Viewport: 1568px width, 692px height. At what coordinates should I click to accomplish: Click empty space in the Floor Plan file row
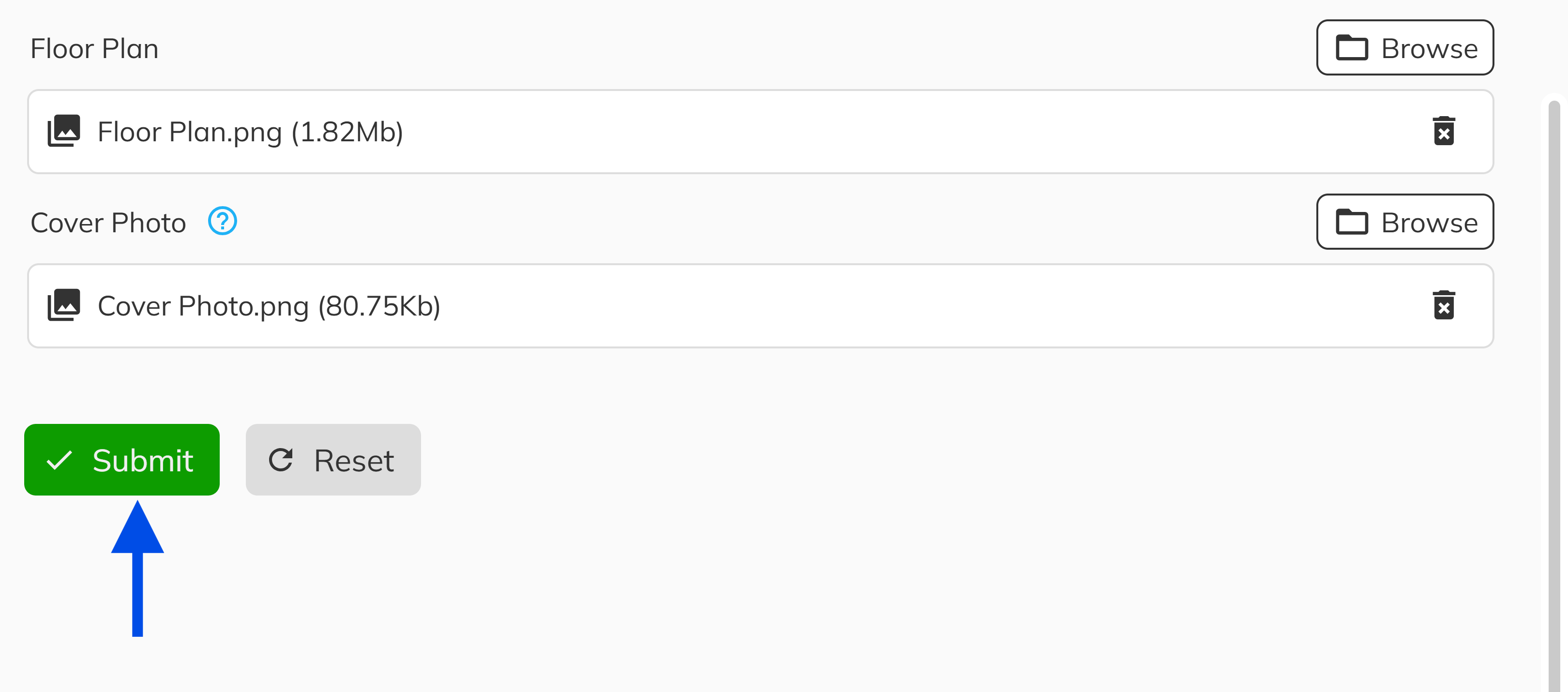click(852, 132)
